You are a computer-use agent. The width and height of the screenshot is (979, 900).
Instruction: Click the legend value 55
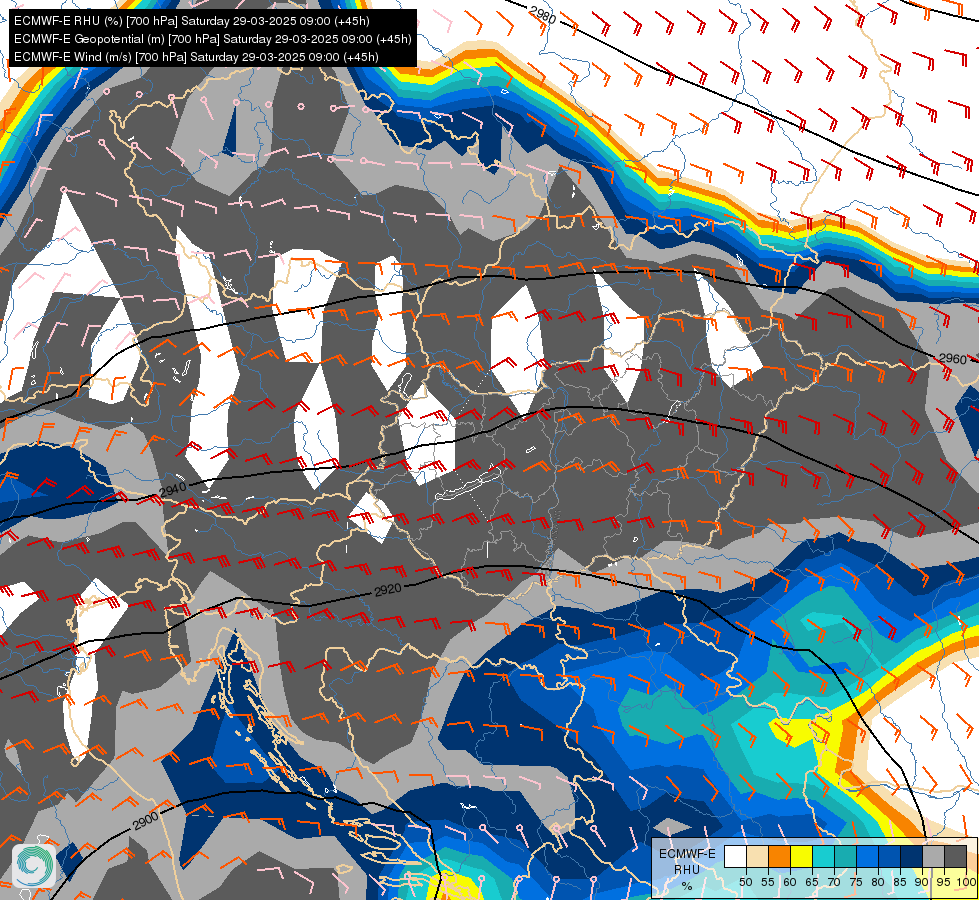click(x=768, y=882)
